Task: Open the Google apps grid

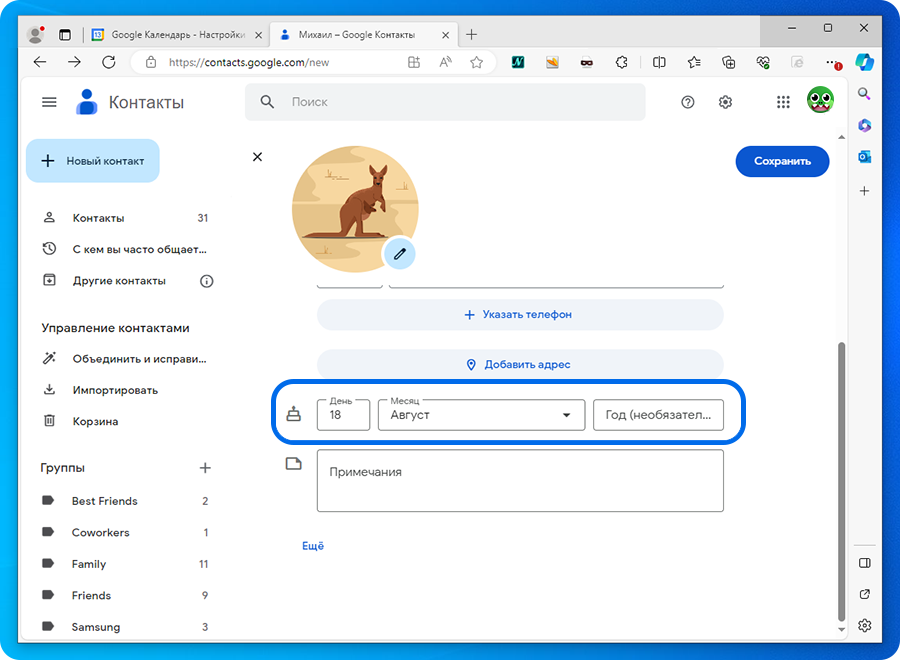Action: [783, 102]
